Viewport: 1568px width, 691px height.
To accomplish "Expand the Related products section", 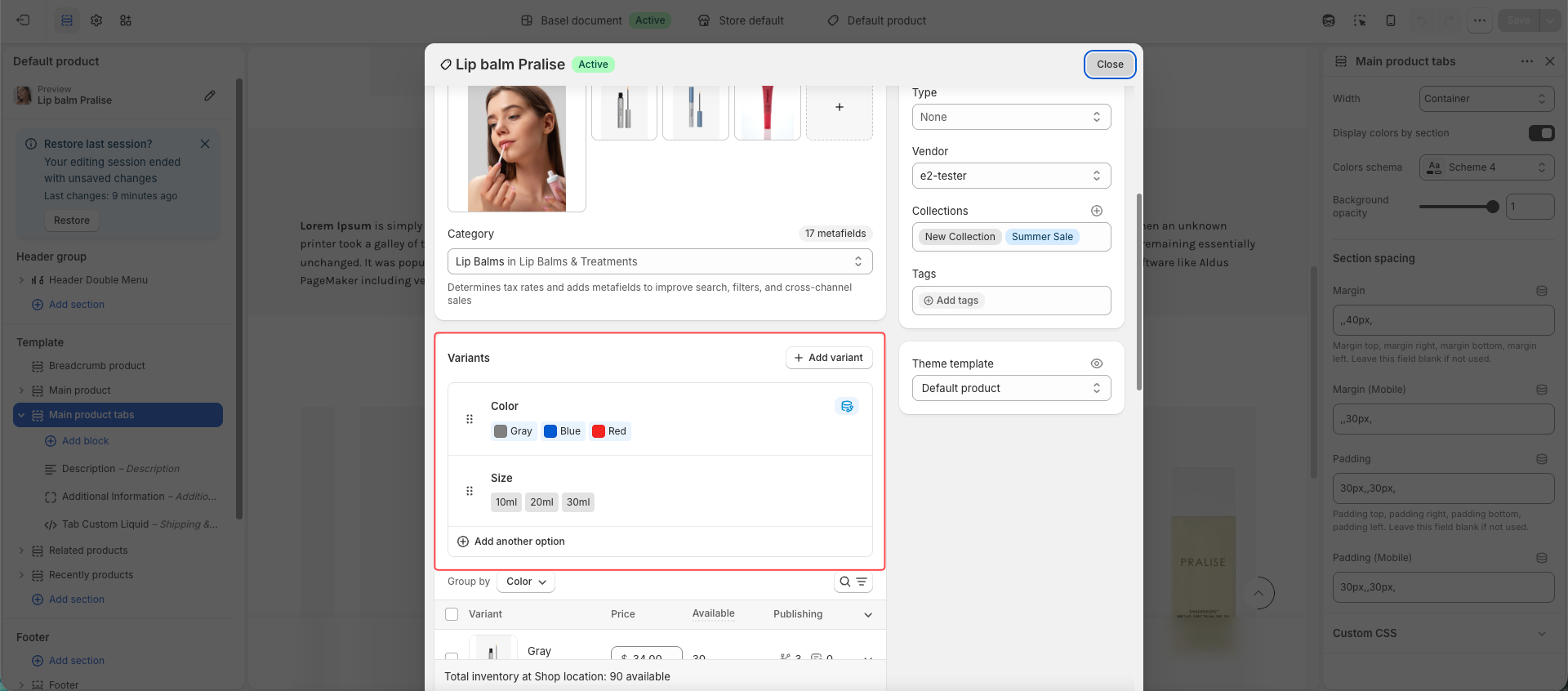I will click(21, 551).
